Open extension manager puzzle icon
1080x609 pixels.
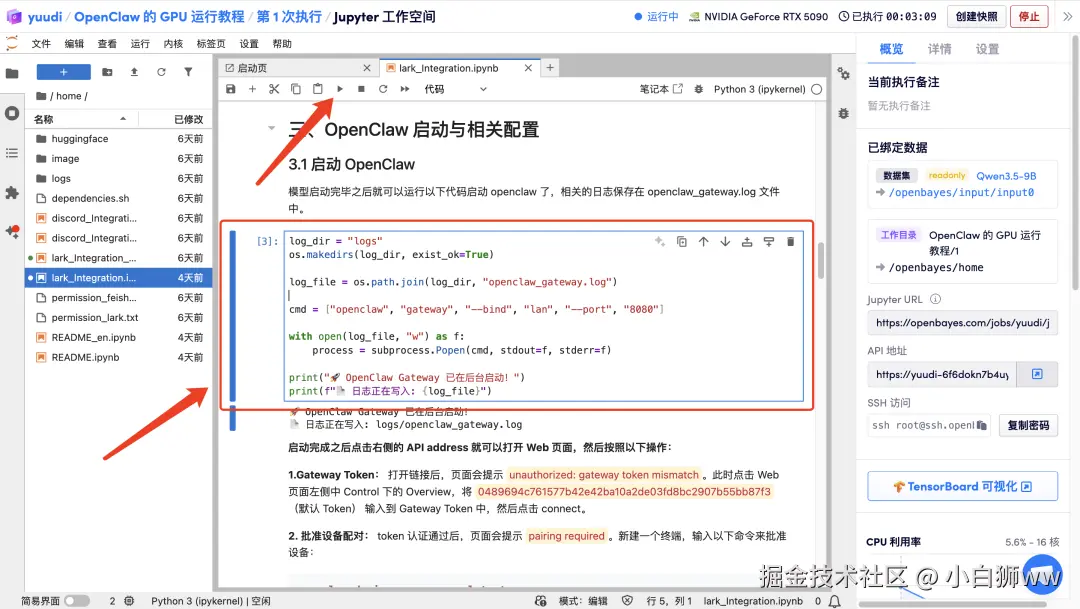[12, 193]
